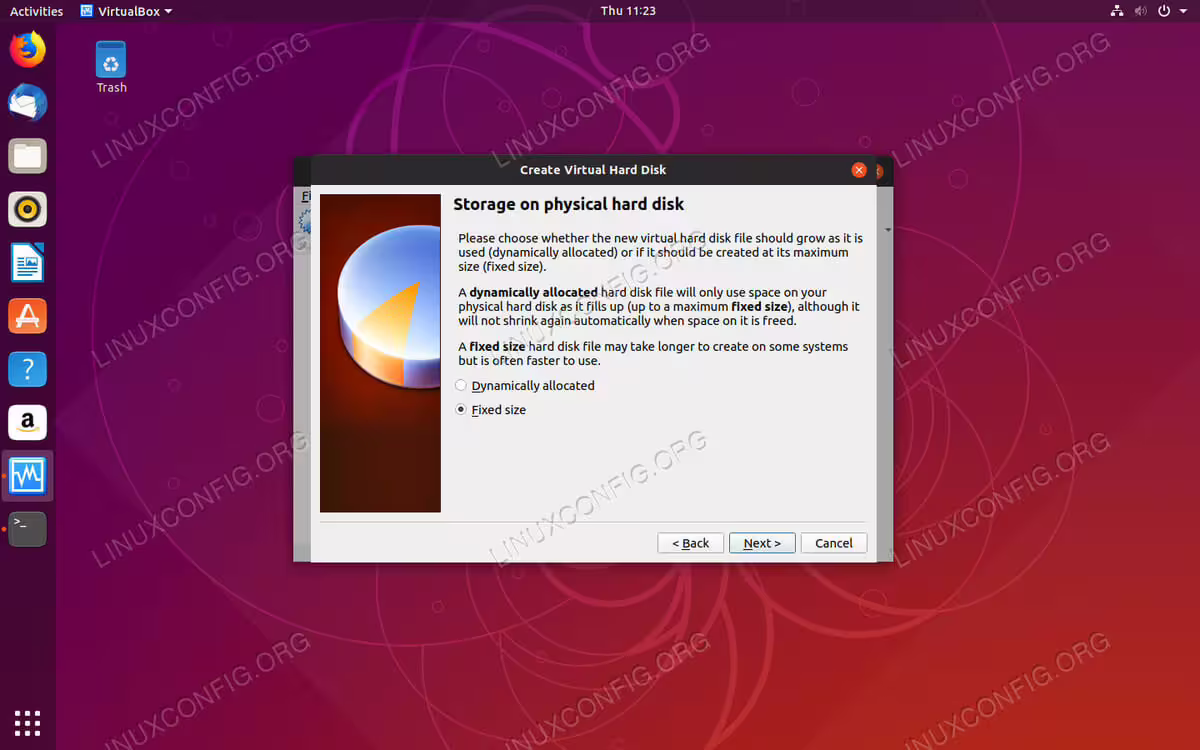Click the Storage on physical hard disk heading
This screenshot has height=750, width=1200.
coord(569,204)
